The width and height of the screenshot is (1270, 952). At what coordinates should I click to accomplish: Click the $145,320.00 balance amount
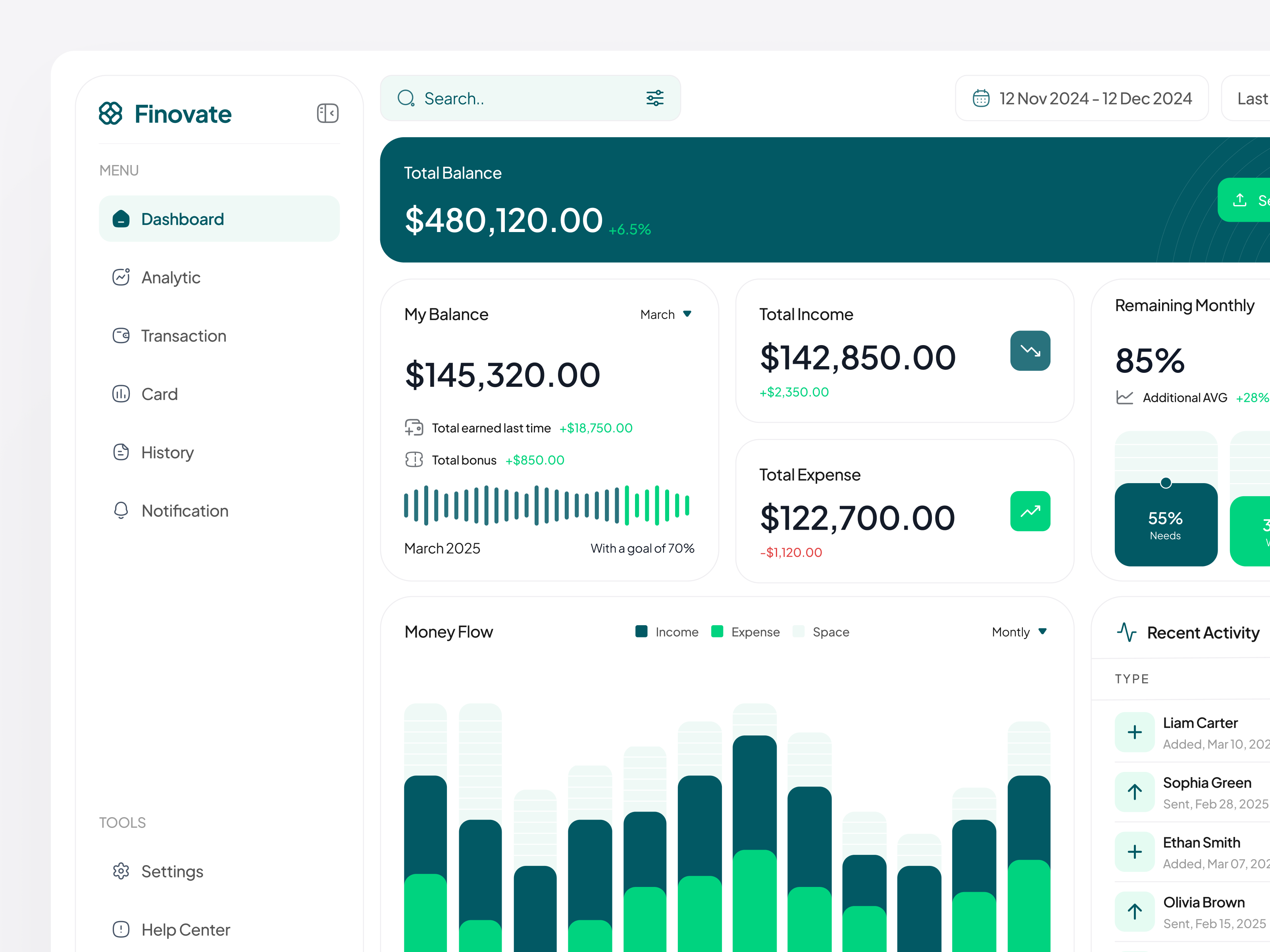(502, 375)
